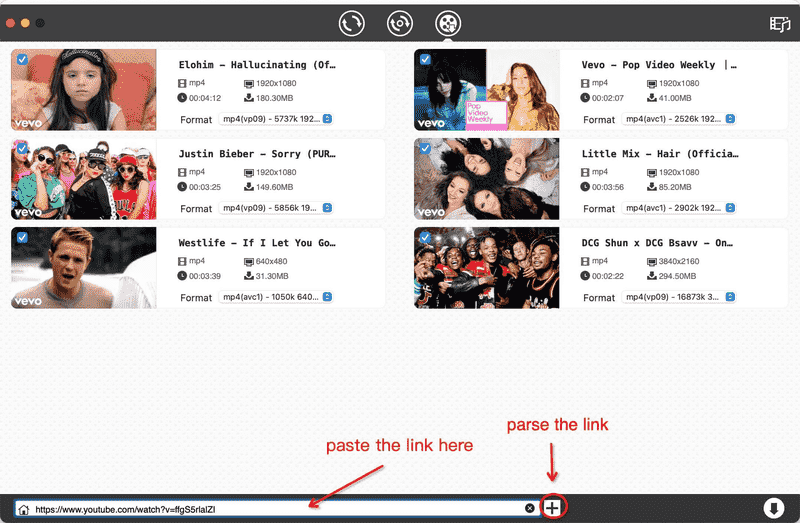Viewport: 800px width, 523px height.
Task: Click the 85.20MB file size text
Action: [x=675, y=187]
